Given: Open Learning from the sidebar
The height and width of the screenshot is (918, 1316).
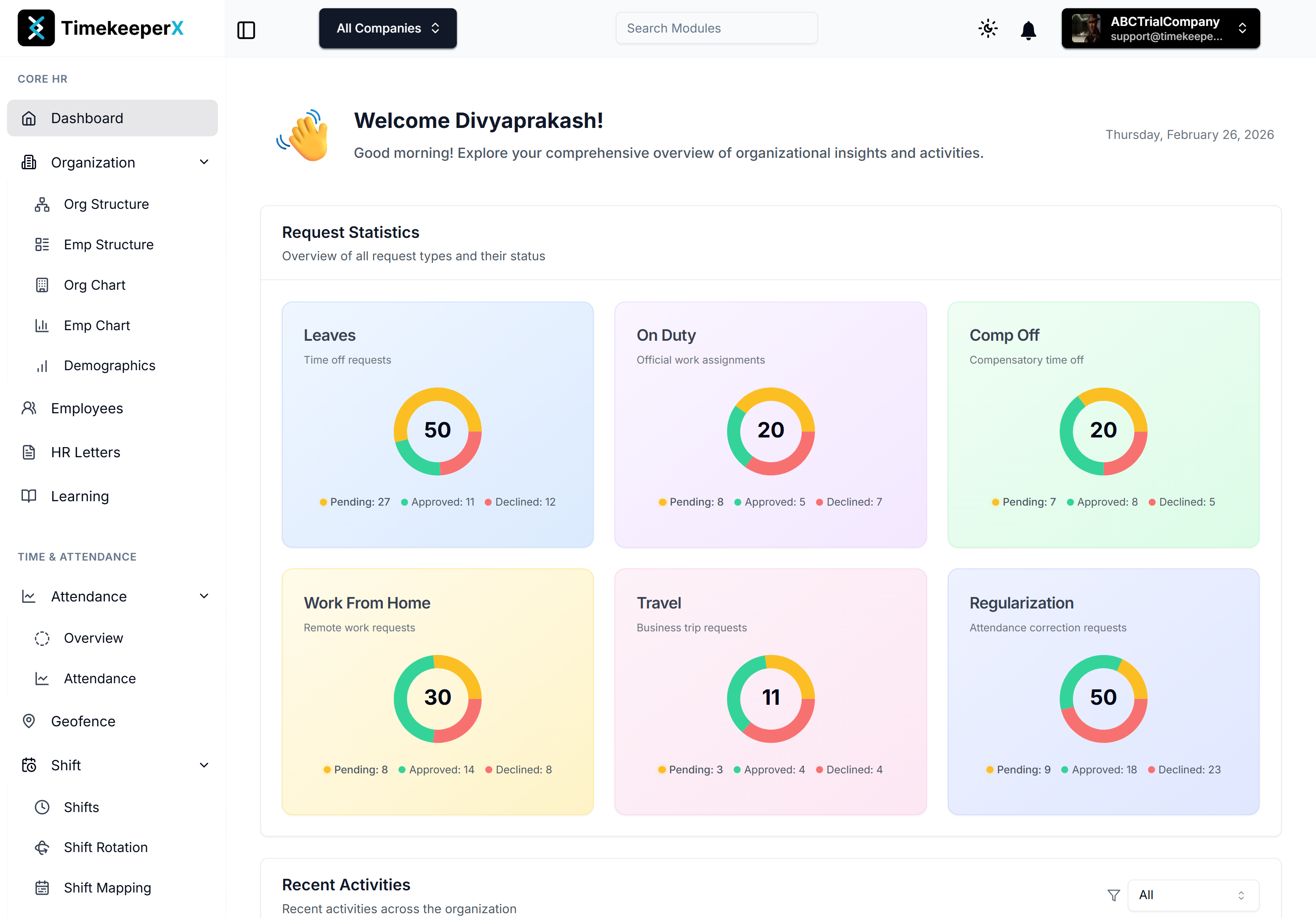Looking at the screenshot, I should pos(79,495).
